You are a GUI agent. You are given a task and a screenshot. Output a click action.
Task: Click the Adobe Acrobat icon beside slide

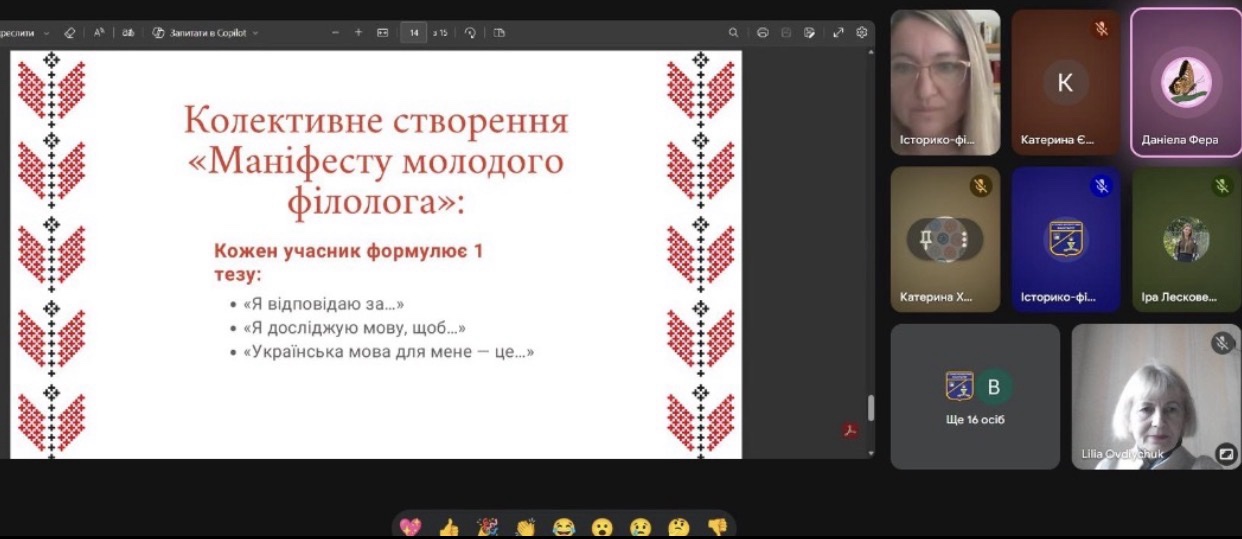[850, 431]
